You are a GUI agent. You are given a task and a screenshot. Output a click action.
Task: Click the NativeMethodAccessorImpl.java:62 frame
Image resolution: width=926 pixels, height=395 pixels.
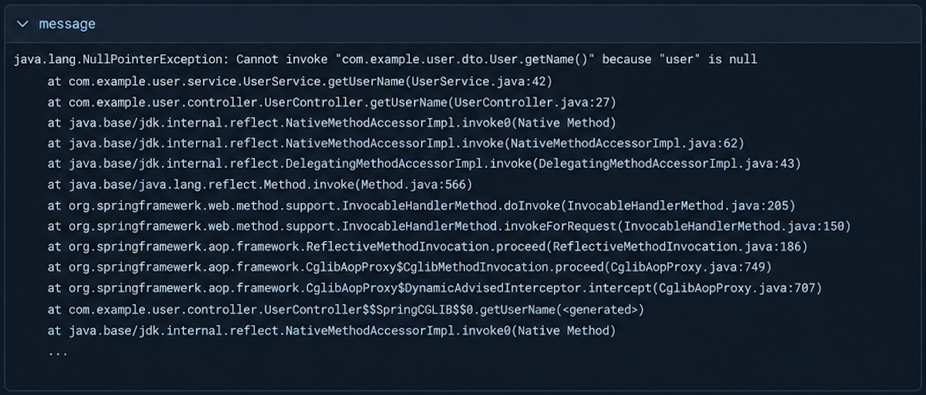tap(396, 143)
